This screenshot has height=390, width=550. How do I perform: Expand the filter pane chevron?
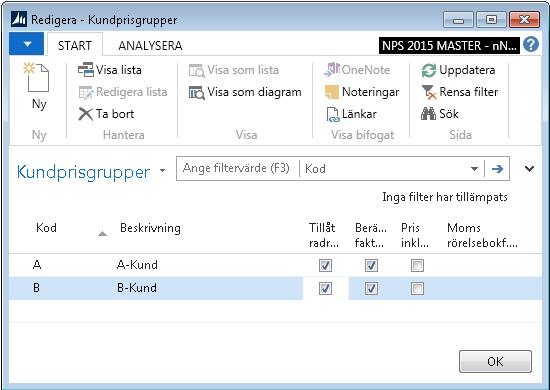[x=529, y=169]
